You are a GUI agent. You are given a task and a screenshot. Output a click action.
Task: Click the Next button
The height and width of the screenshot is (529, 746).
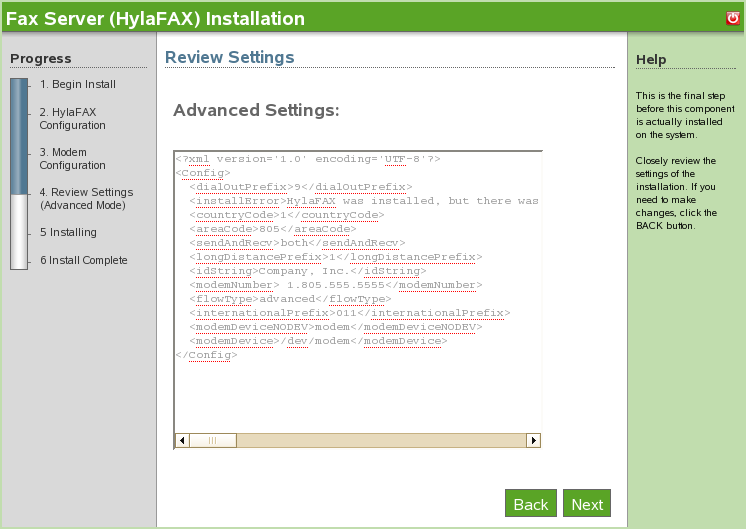point(587,504)
